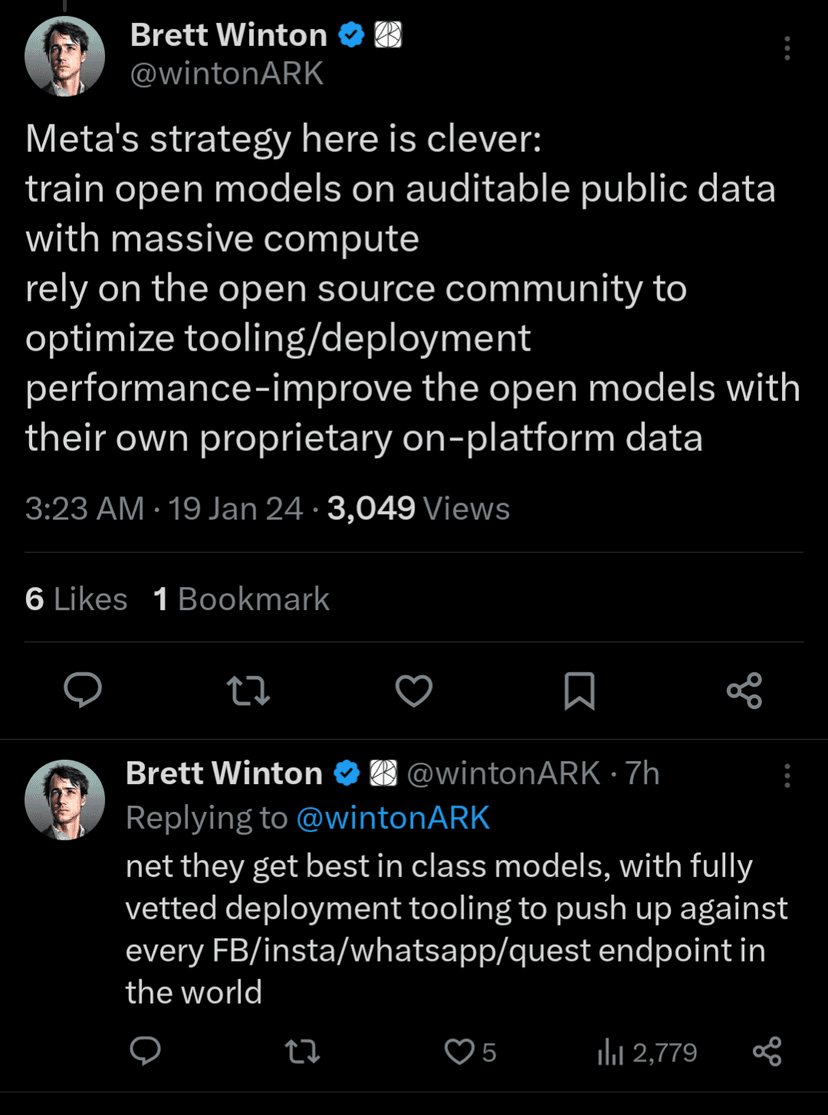Open more options on the main tweet

pyautogui.click(x=788, y=48)
